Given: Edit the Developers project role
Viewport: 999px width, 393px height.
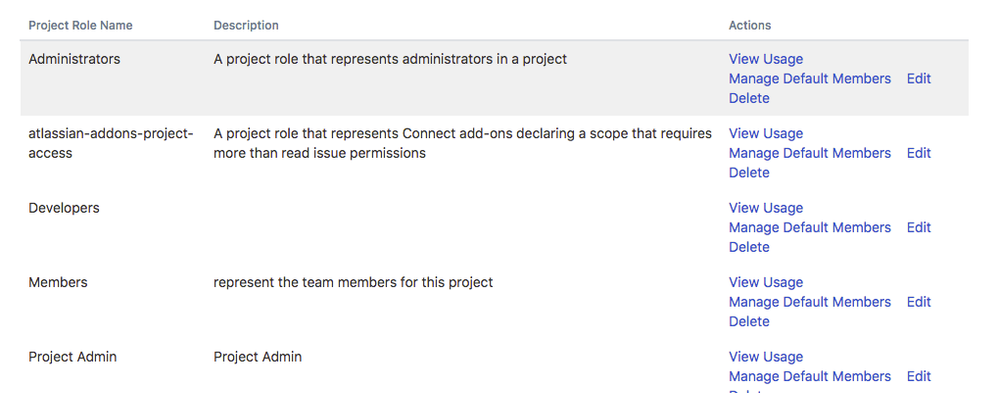Looking at the screenshot, I should click(919, 228).
